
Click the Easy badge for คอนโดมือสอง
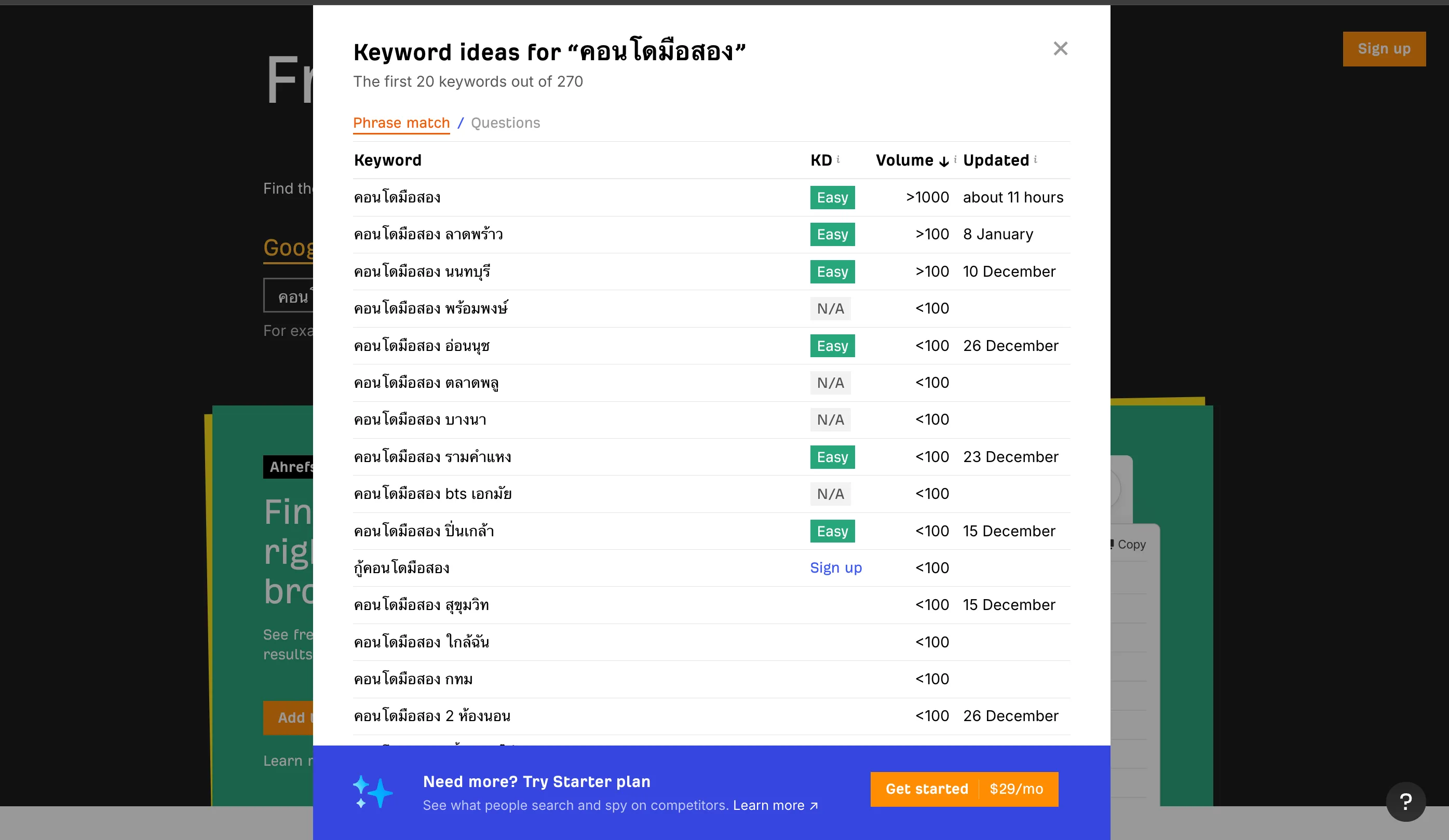coord(832,197)
